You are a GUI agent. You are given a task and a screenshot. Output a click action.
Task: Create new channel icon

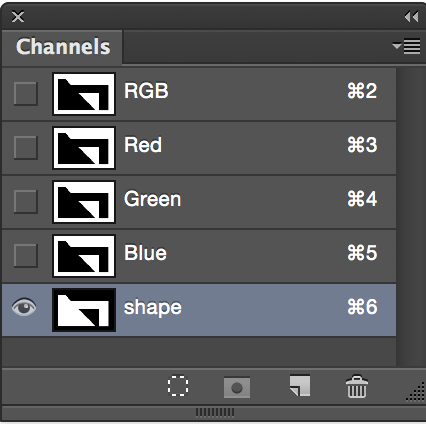(x=300, y=386)
